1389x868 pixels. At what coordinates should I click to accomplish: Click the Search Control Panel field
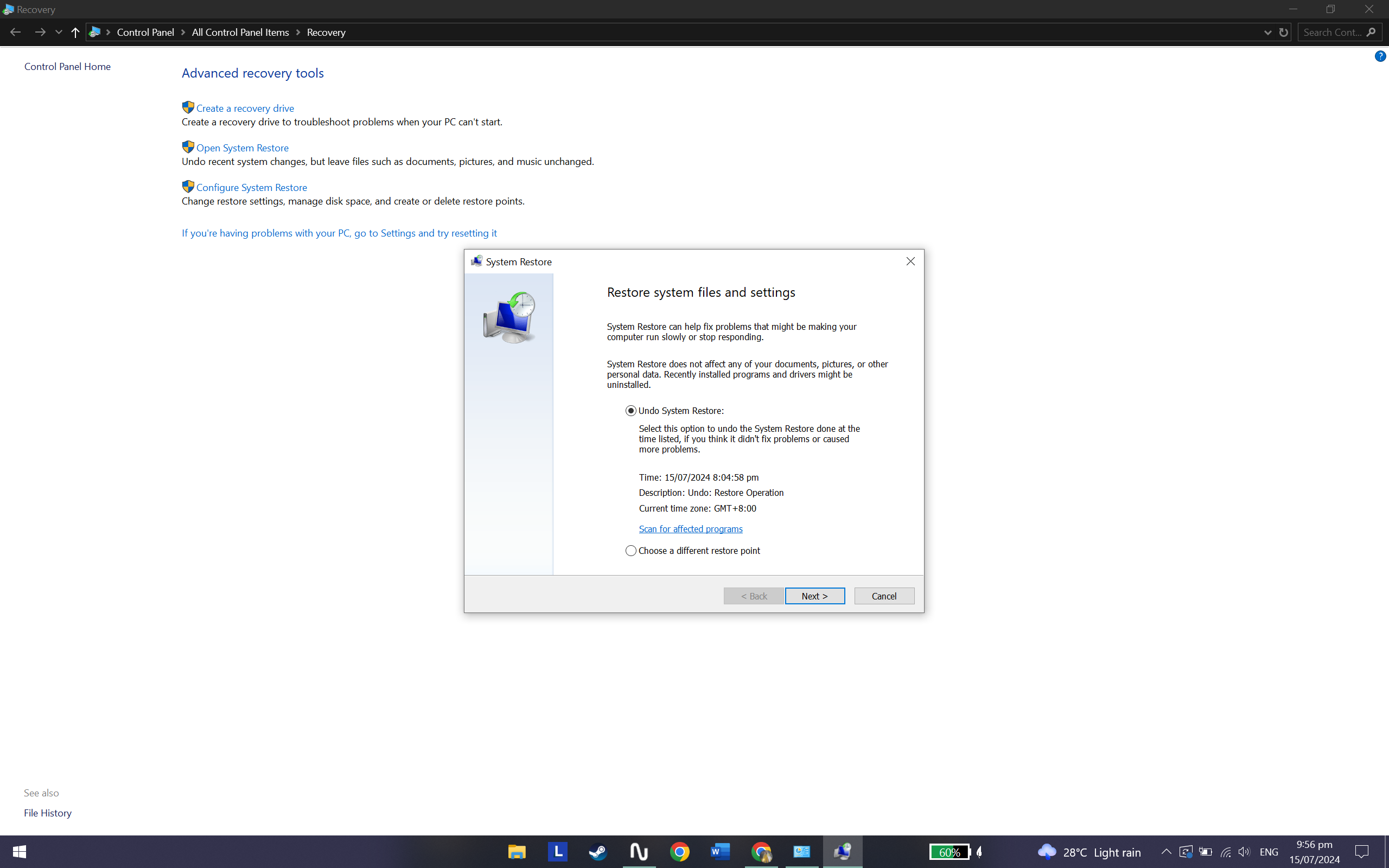point(1331,33)
